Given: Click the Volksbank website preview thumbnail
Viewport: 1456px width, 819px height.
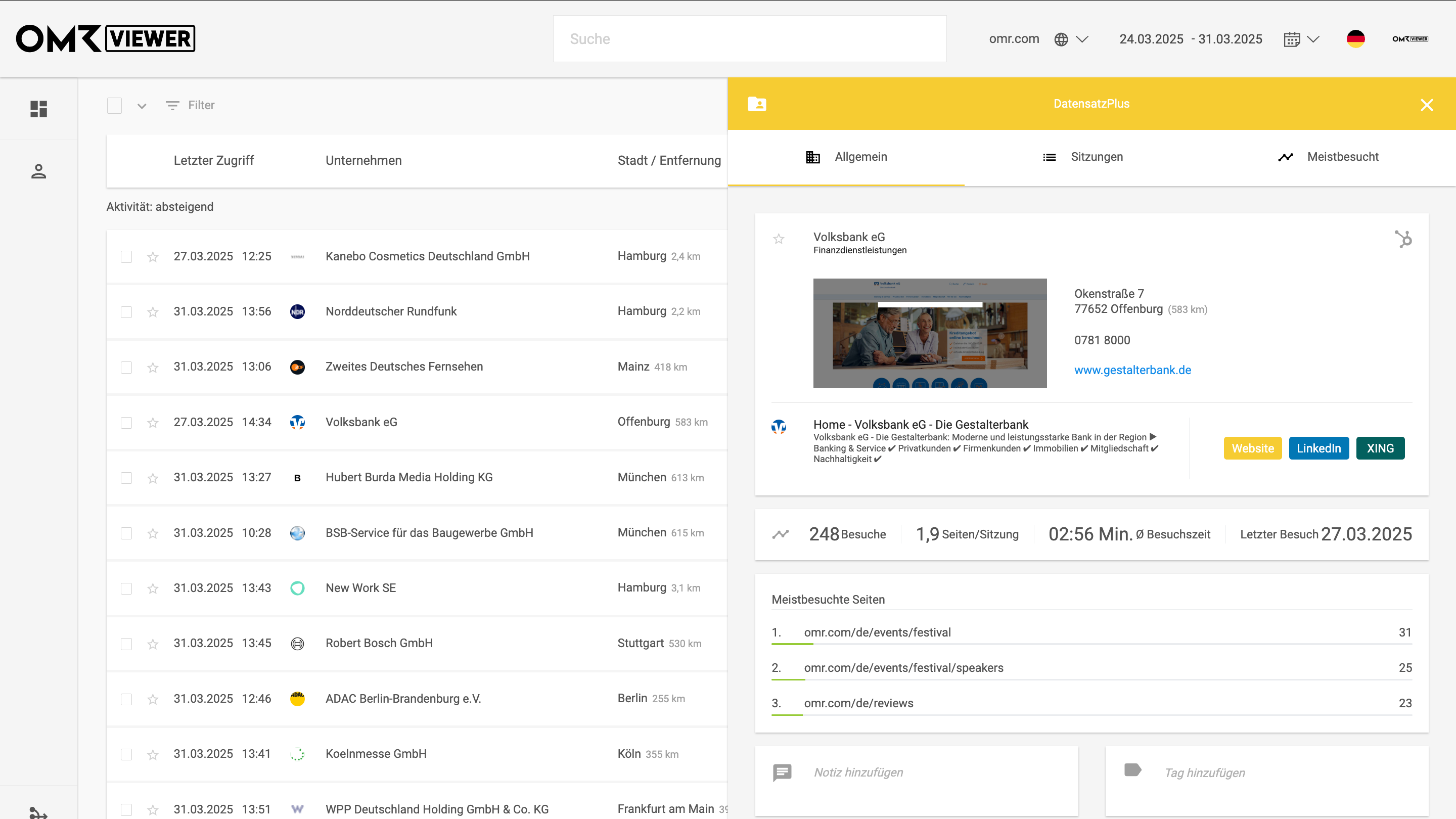Looking at the screenshot, I should tap(930, 333).
